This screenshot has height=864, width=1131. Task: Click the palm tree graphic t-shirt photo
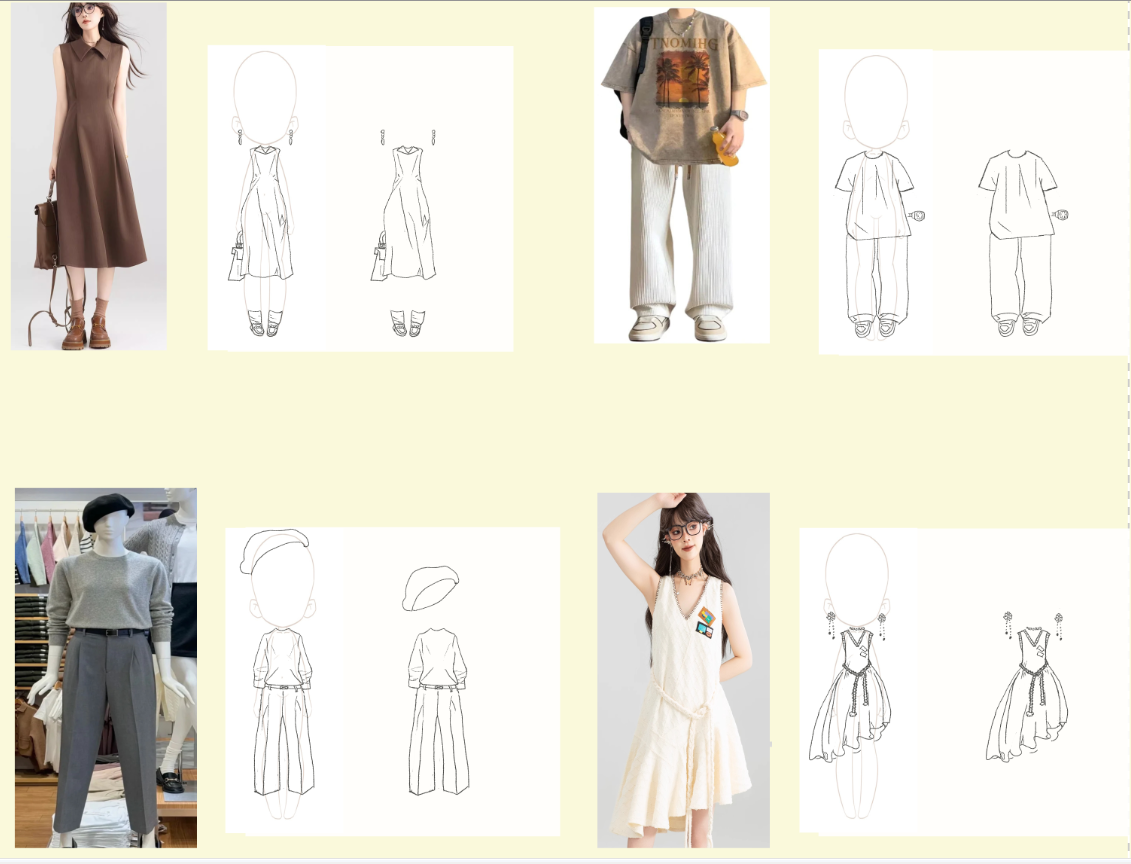click(x=681, y=176)
